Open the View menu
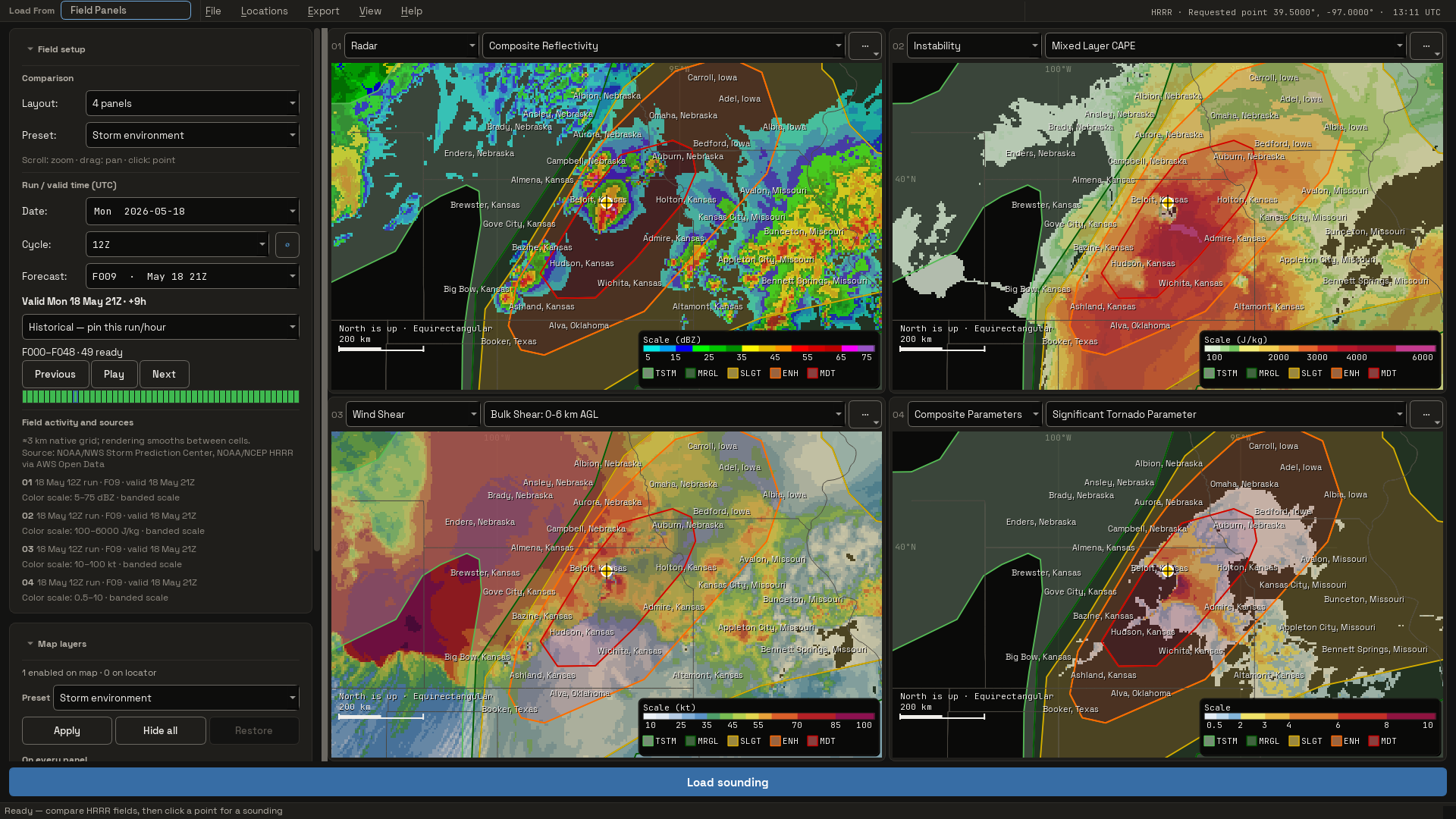Viewport: 1456px width, 819px height. tap(370, 11)
